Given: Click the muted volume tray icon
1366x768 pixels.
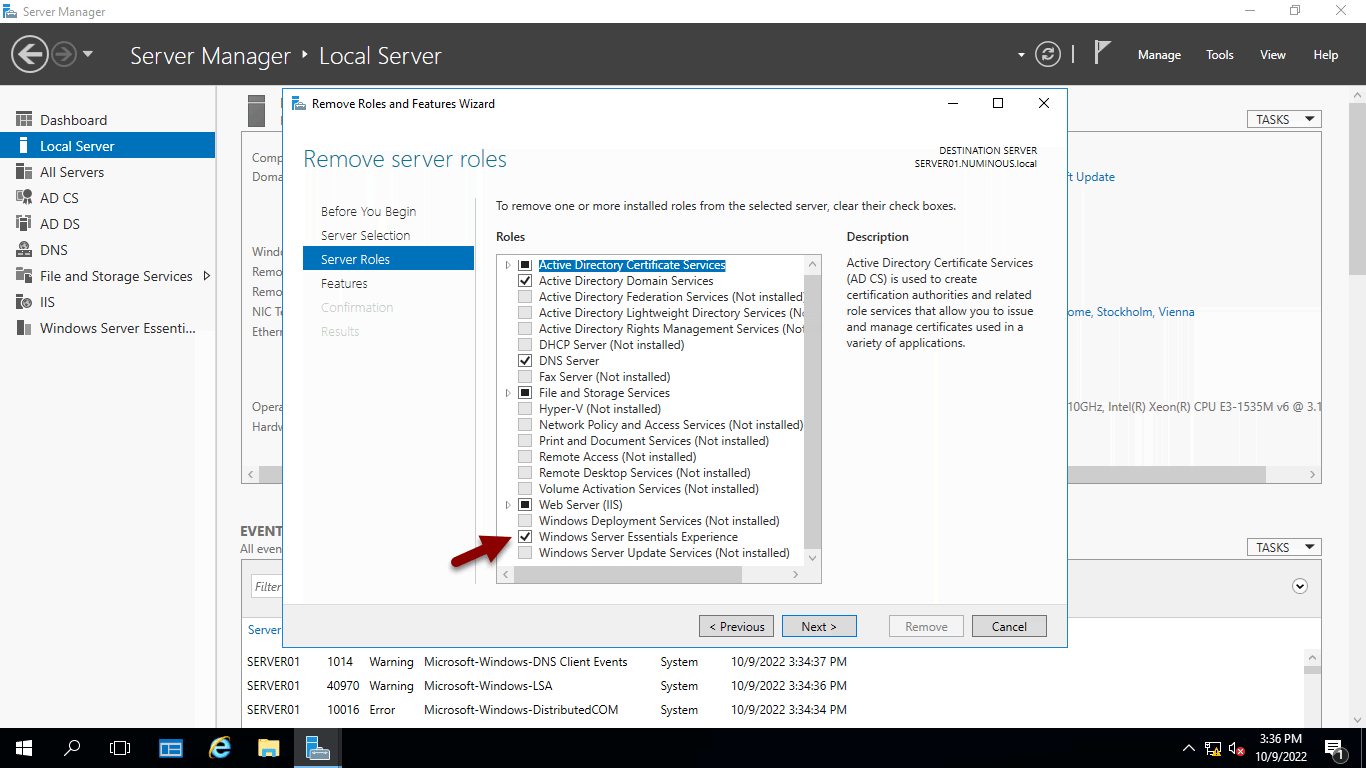Looking at the screenshot, I should pos(1237,748).
